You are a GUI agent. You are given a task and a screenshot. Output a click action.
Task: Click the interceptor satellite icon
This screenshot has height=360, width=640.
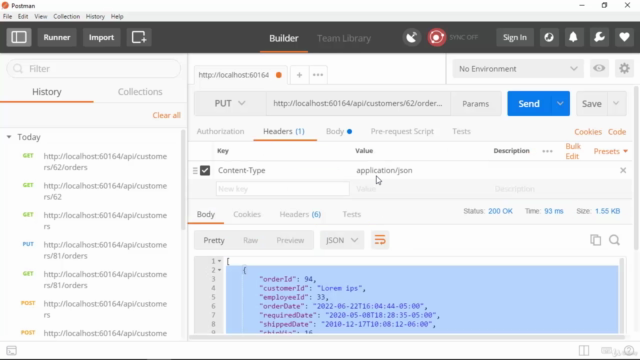pos(411,38)
